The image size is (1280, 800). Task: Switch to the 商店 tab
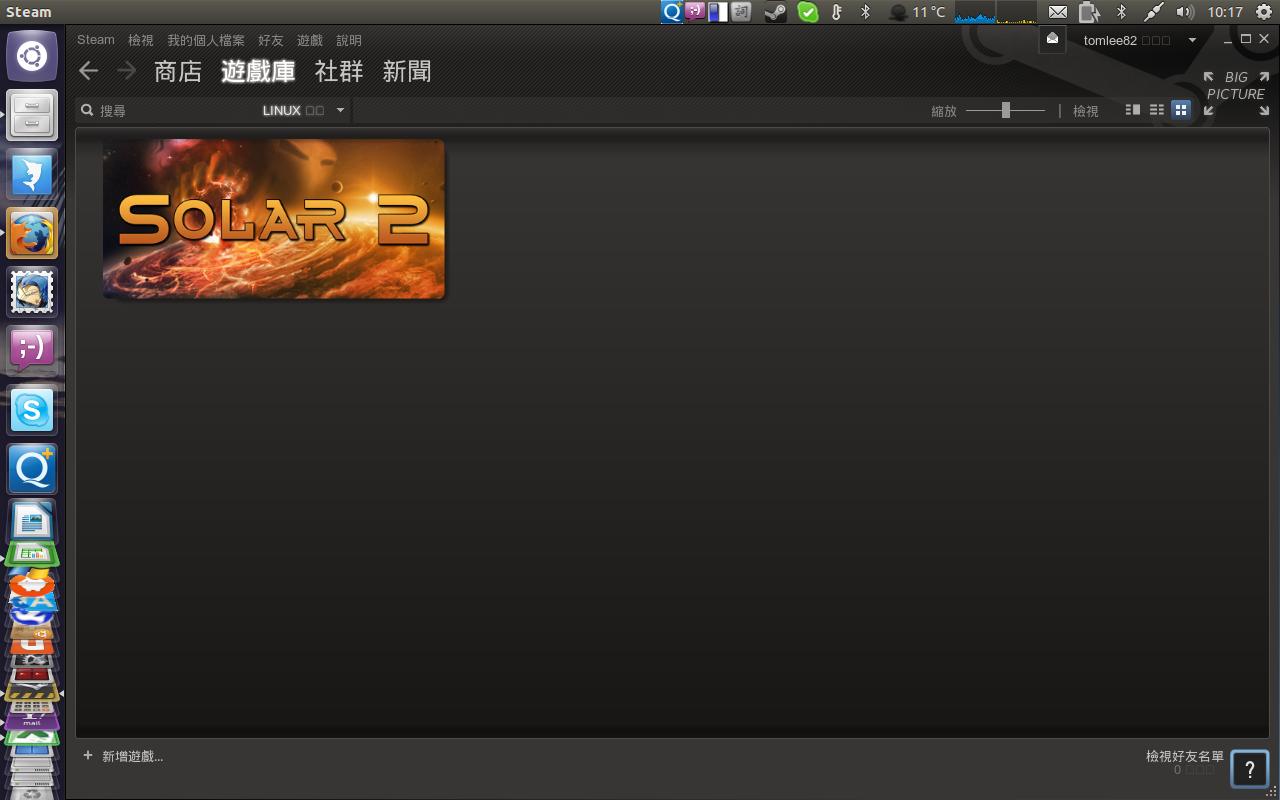178,71
